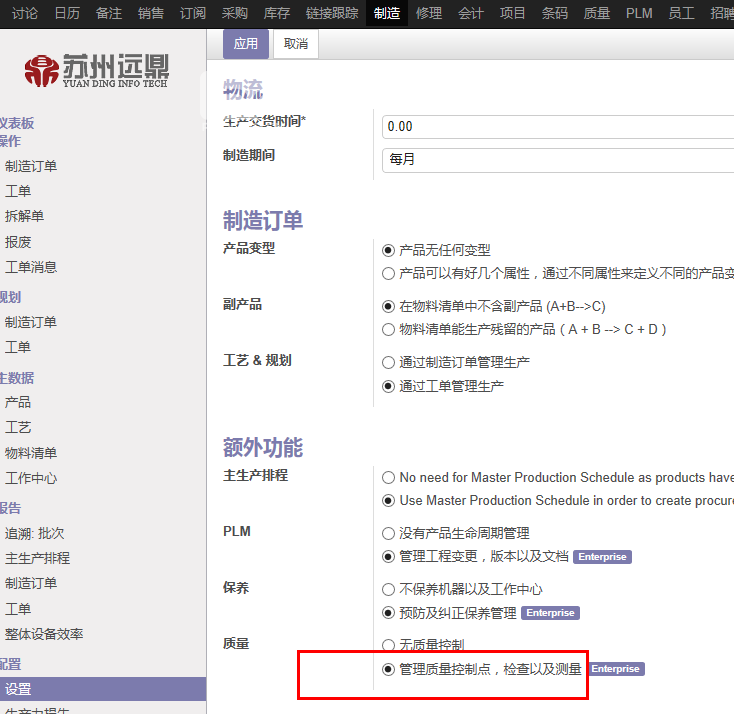Select 不保养机器以及工作中心 radio option
The width and height of the screenshot is (734, 714).
coord(388,589)
